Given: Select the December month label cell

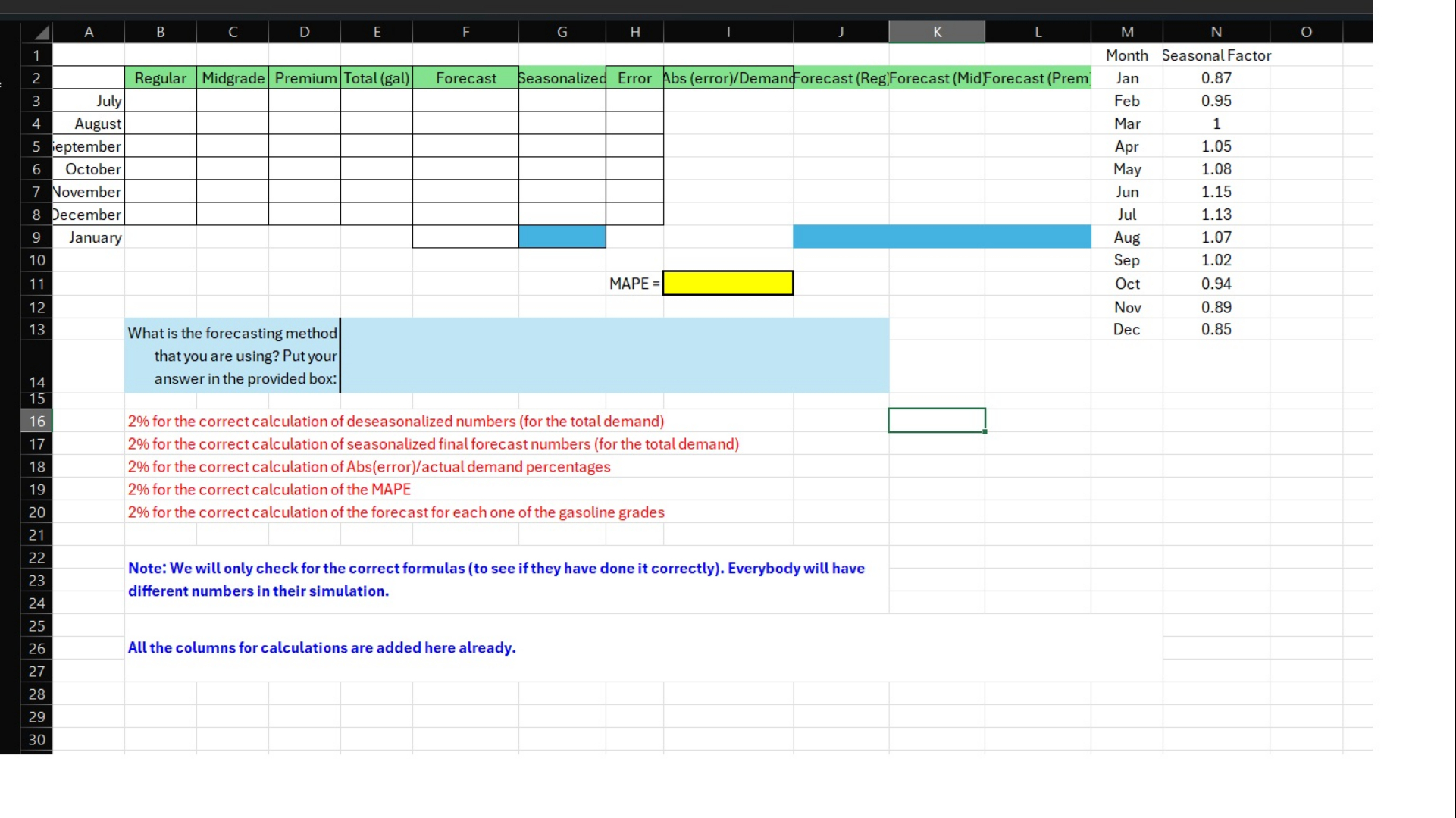Looking at the screenshot, I should (89, 215).
